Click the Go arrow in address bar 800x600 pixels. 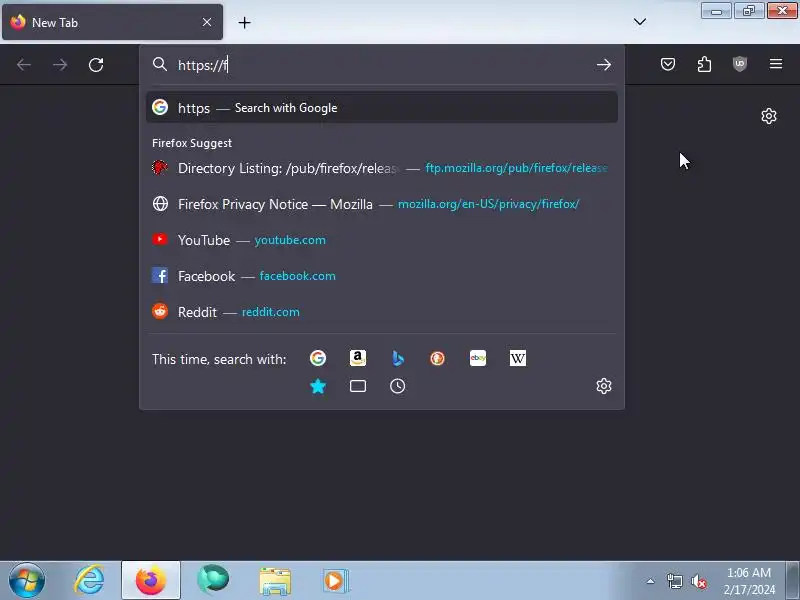click(604, 65)
